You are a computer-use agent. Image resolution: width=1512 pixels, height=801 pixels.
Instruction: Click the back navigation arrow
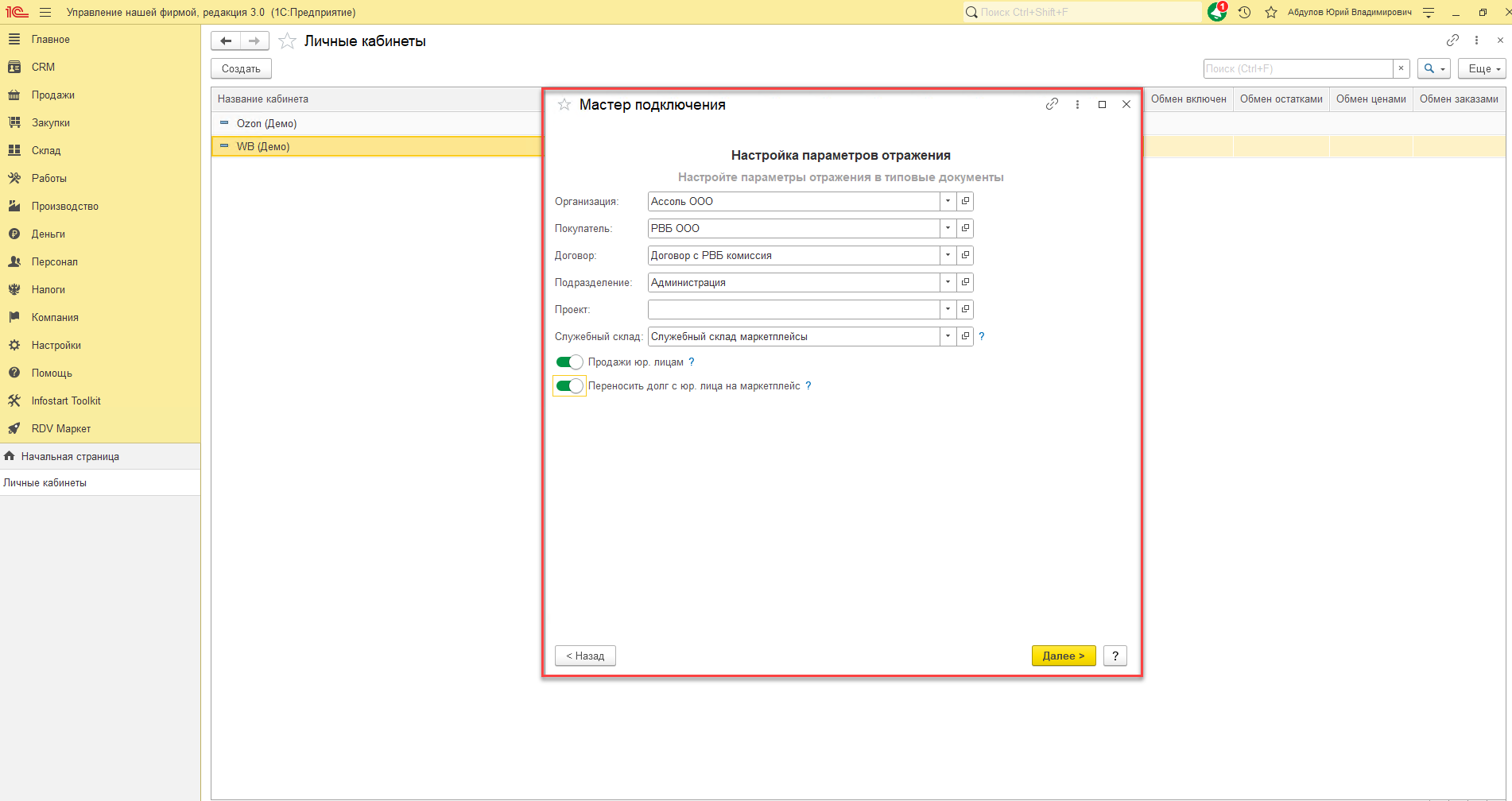pos(226,41)
